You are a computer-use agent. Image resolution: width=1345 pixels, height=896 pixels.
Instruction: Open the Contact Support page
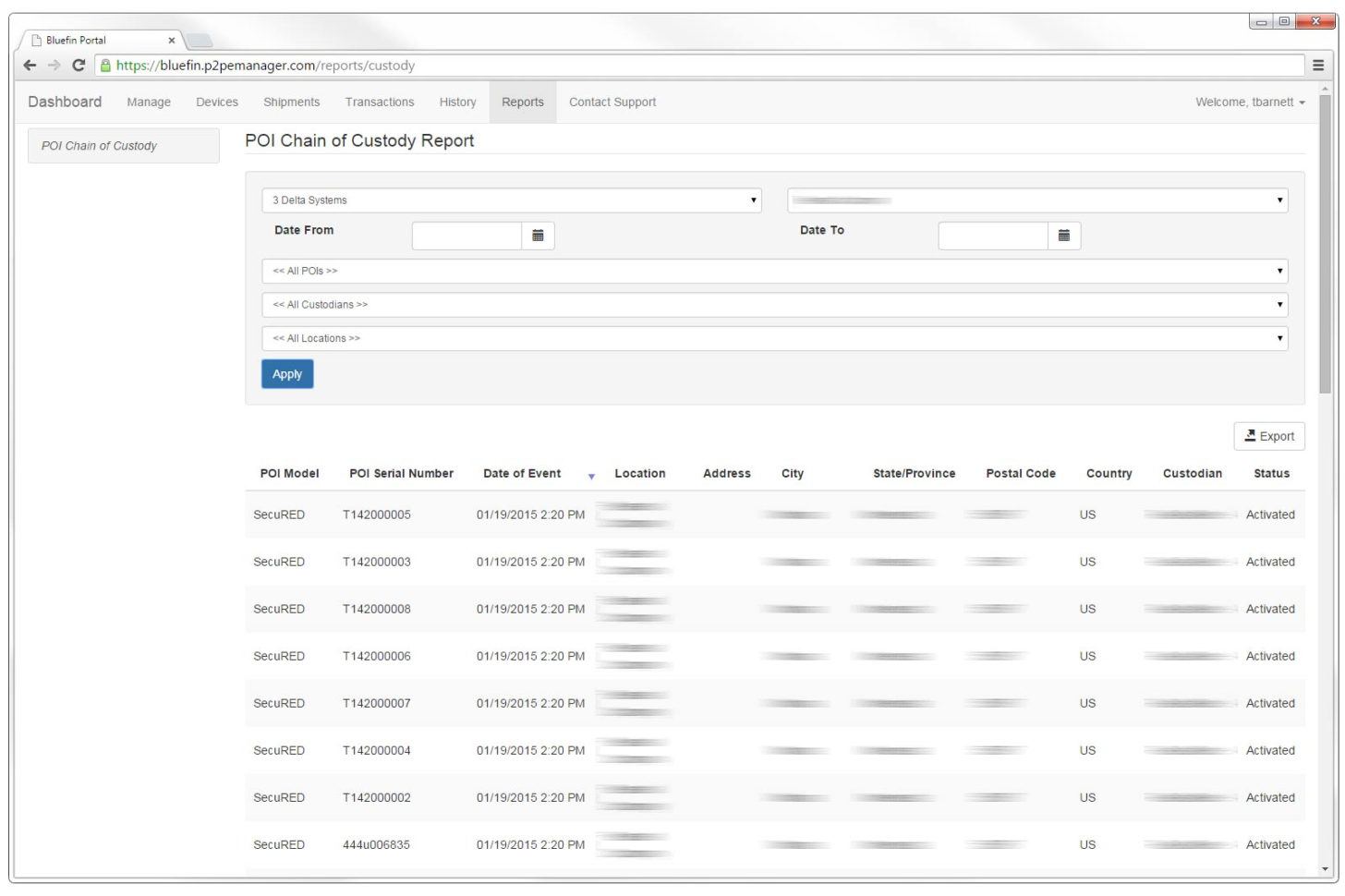click(x=612, y=102)
